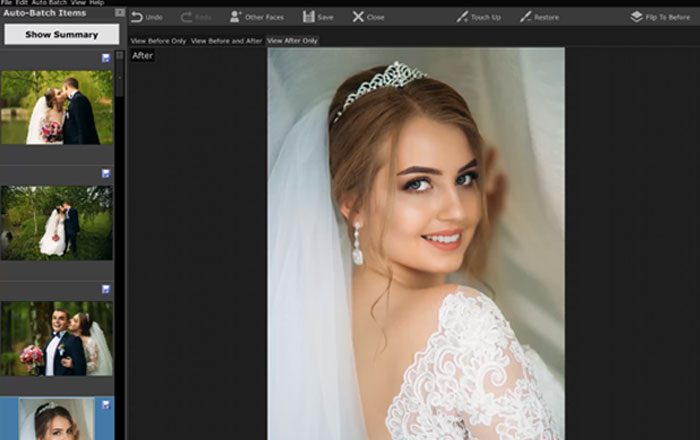Click save icon above kissing couple thumbnail
Screen dimensions: 700x440
[x=106, y=58]
